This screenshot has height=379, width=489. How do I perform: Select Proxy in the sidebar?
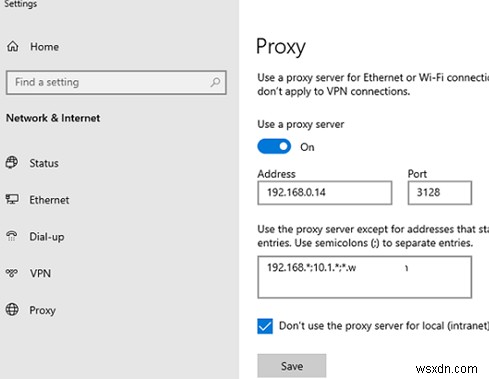[x=42, y=310]
